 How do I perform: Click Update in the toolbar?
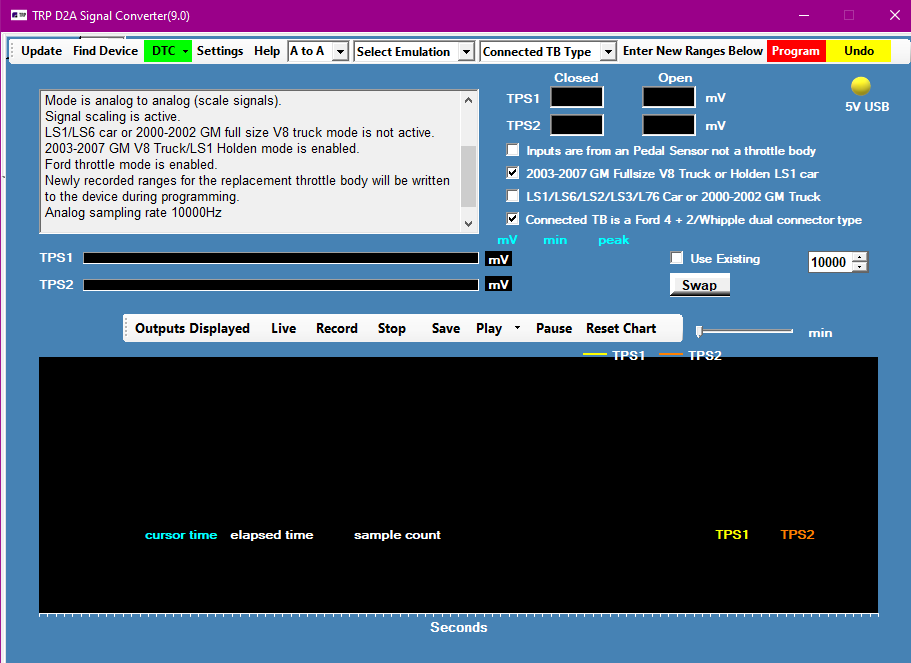point(41,51)
